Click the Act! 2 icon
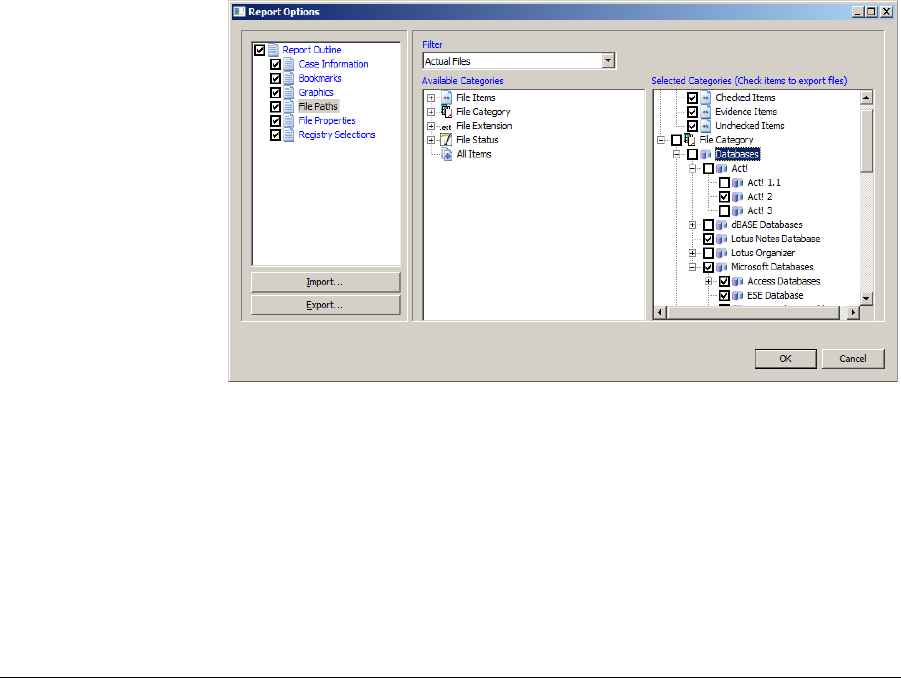Image resolution: width=901 pixels, height=678 pixels. pos(738,197)
